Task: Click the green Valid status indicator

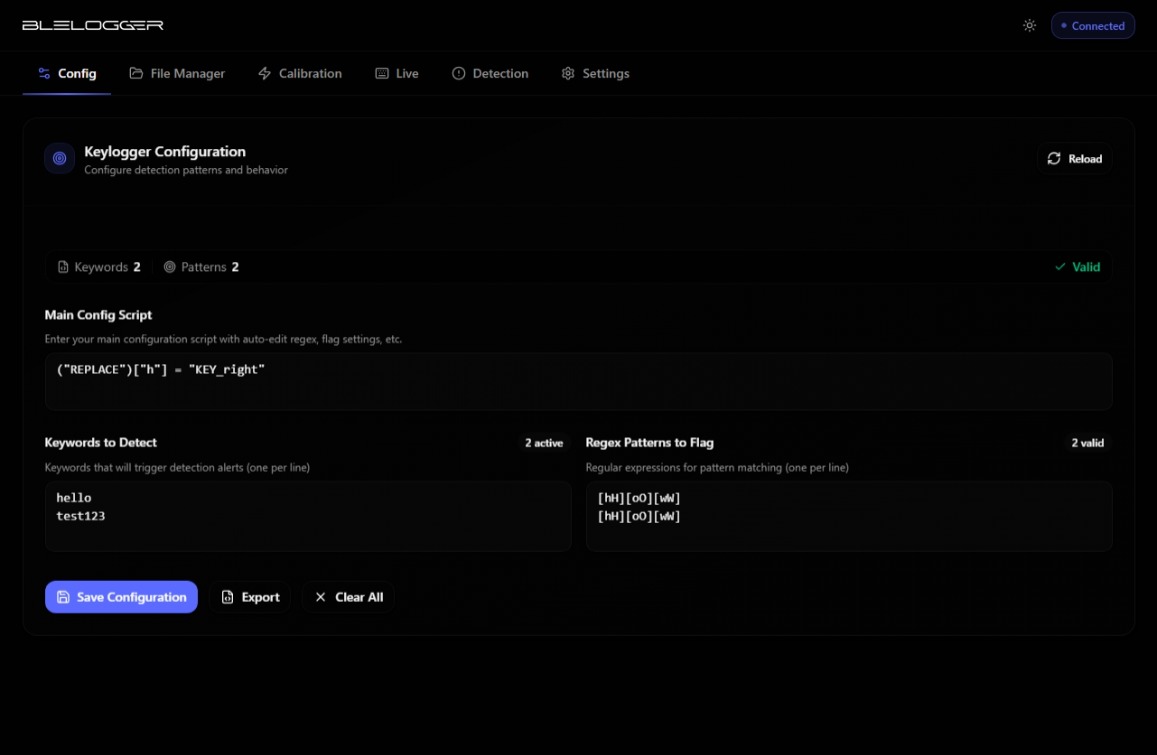Action: click(x=1077, y=267)
